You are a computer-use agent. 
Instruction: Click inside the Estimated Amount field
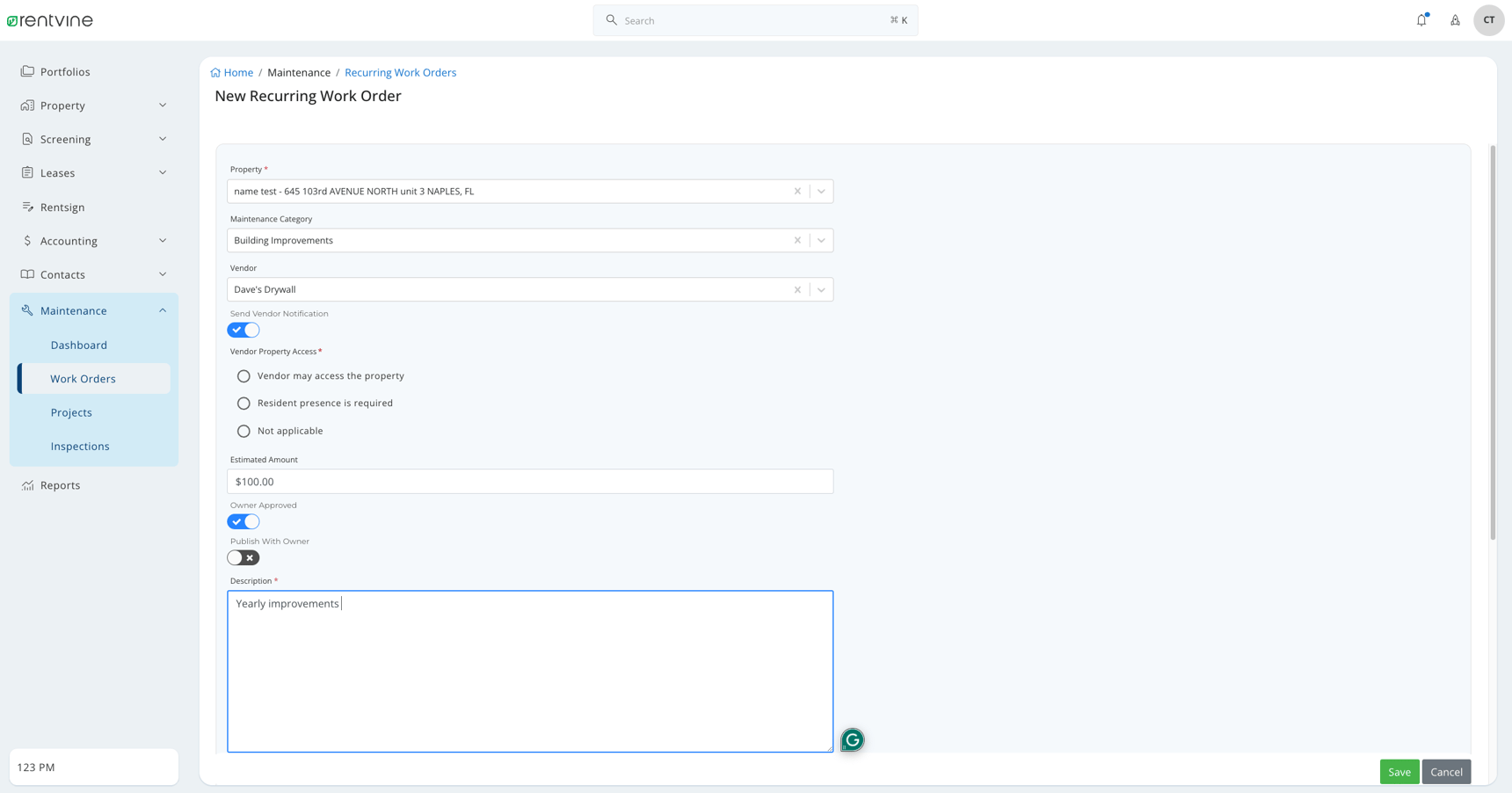[529, 481]
